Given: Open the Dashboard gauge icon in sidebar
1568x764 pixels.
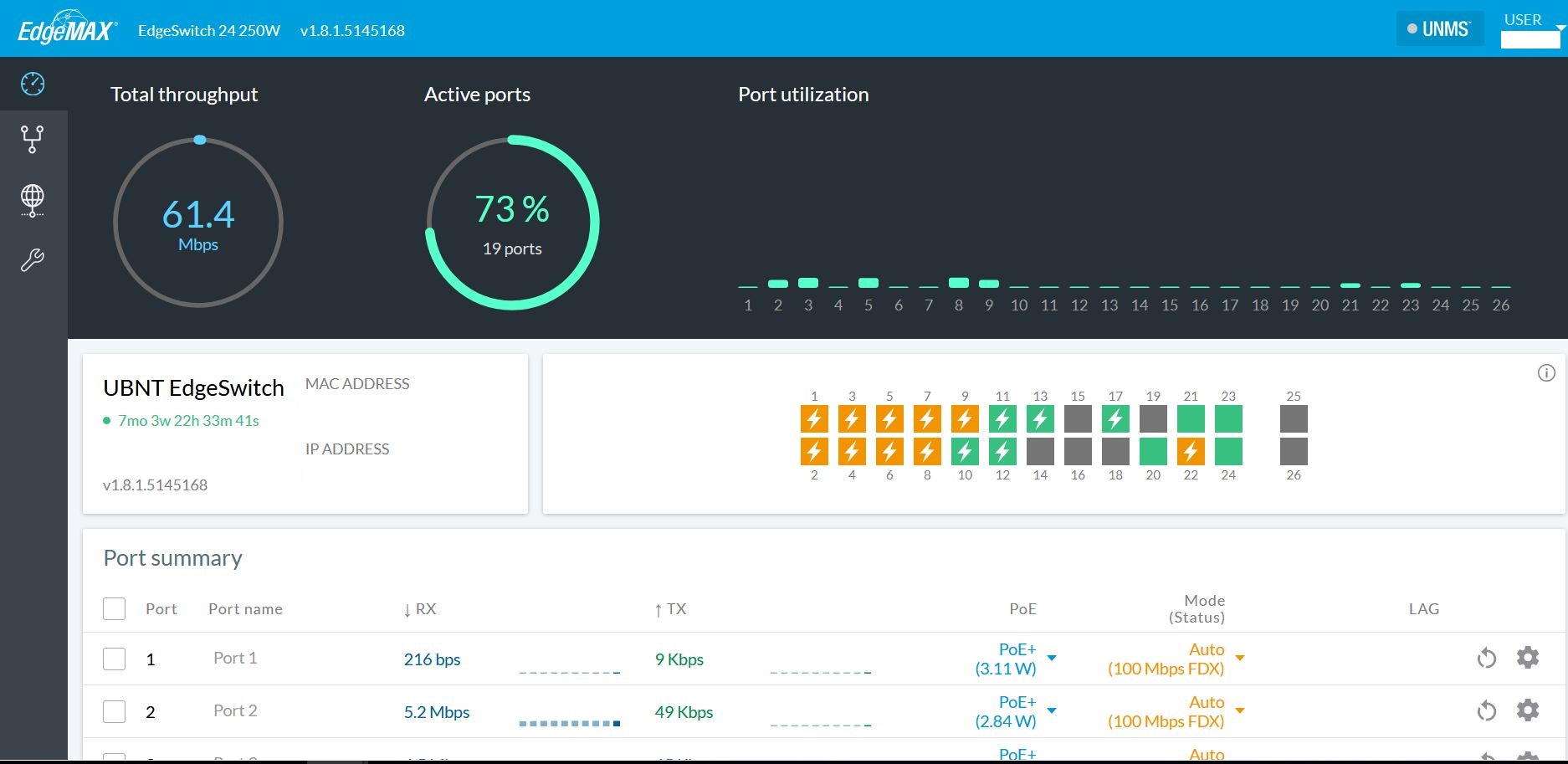Looking at the screenshot, I should click(x=33, y=84).
